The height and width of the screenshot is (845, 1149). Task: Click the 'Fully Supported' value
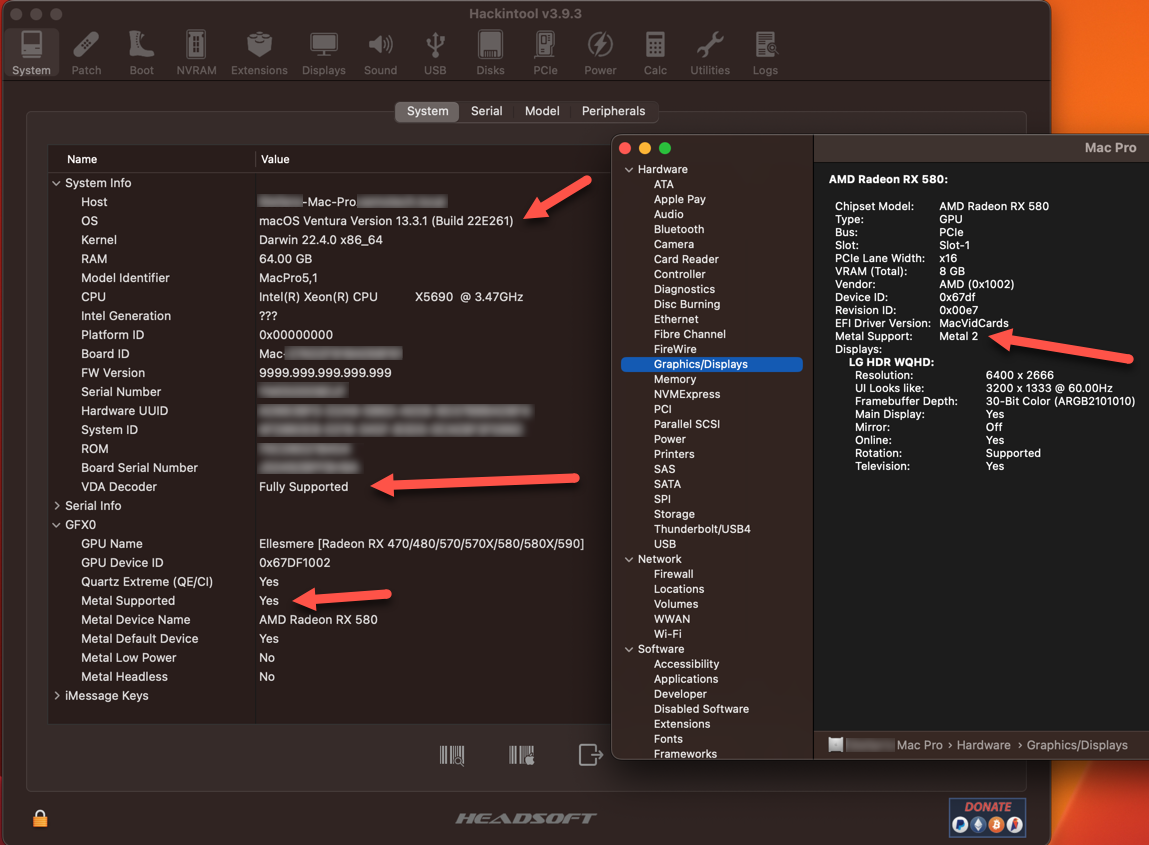tap(303, 487)
